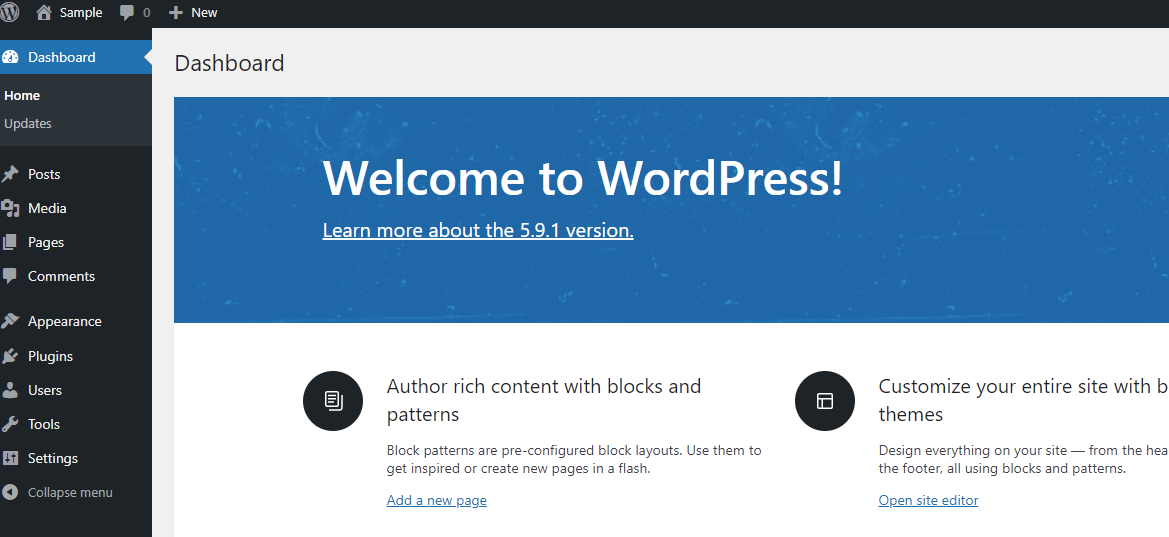This screenshot has width=1169, height=537.
Task: Click the Customize your entire site heading
Action: tap(1023, 400)
